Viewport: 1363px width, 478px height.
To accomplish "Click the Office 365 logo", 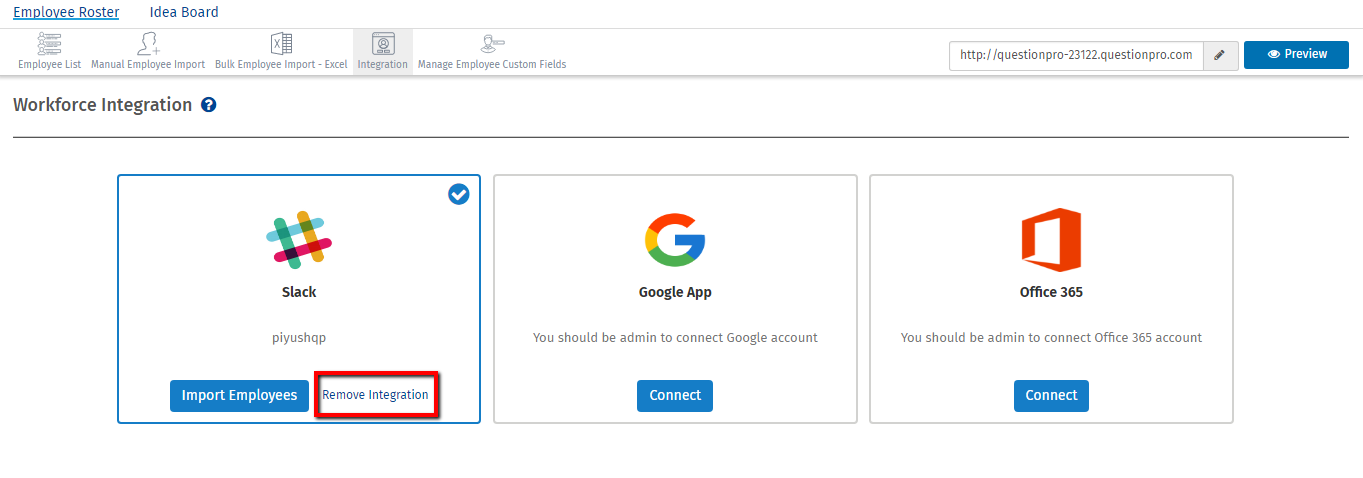I will click(x=1051, y=239).
